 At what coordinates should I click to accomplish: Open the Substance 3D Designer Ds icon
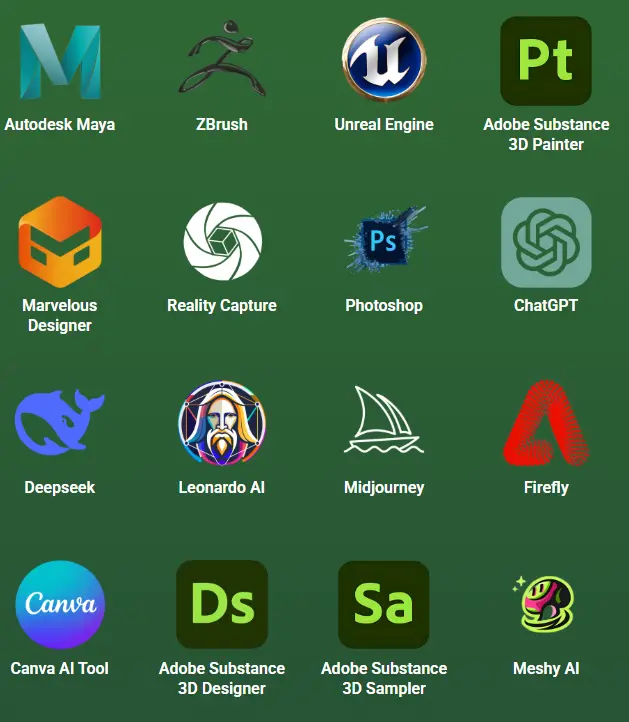222,605
